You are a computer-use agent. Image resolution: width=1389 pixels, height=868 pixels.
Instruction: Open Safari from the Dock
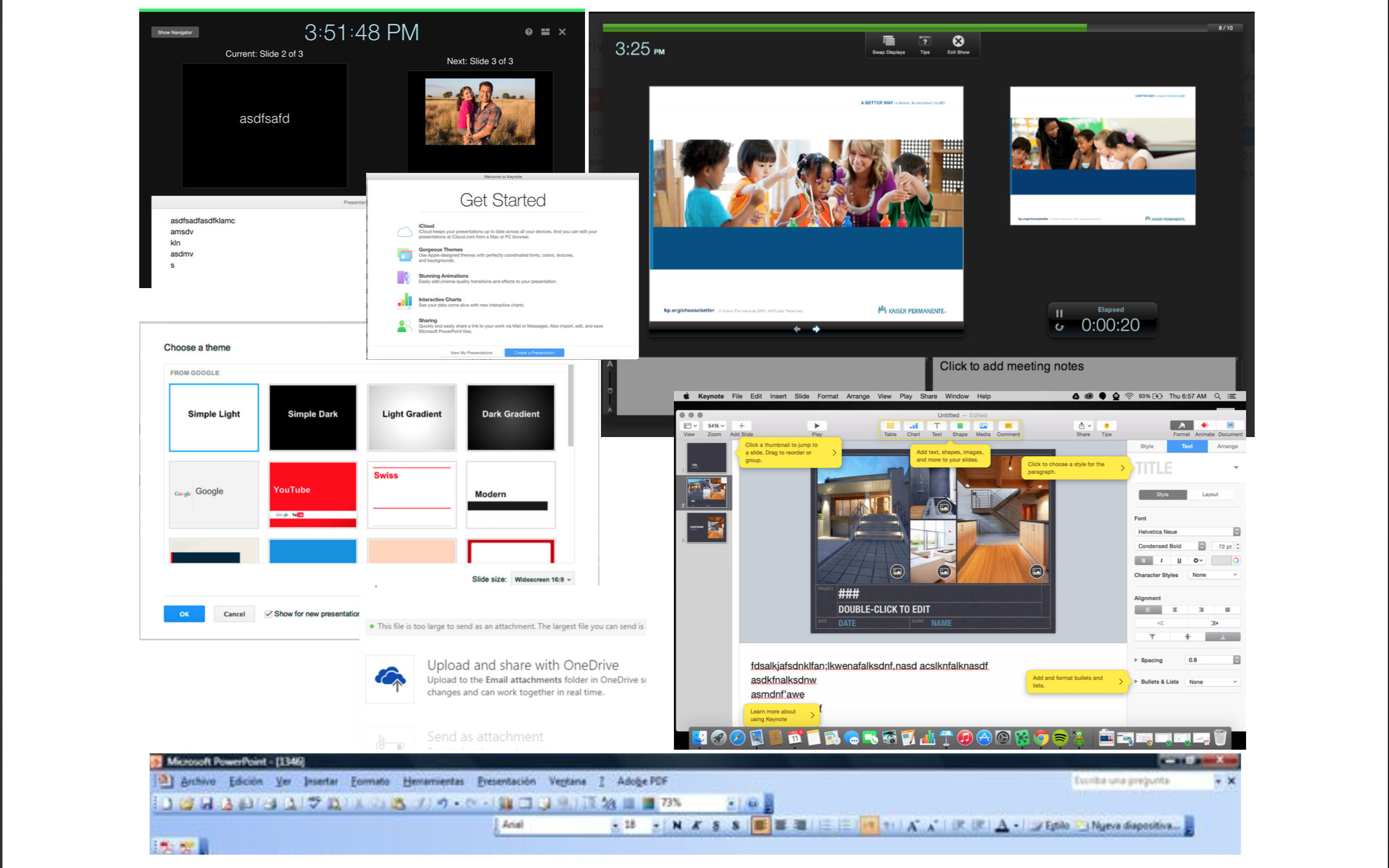click(x=738, y=737)
